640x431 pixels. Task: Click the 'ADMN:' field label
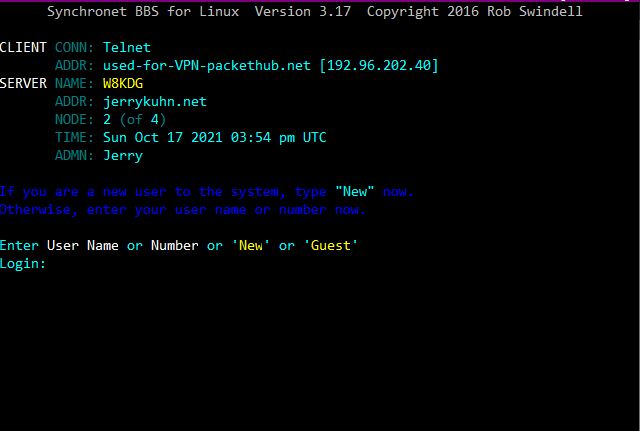[x=74, y=156]
